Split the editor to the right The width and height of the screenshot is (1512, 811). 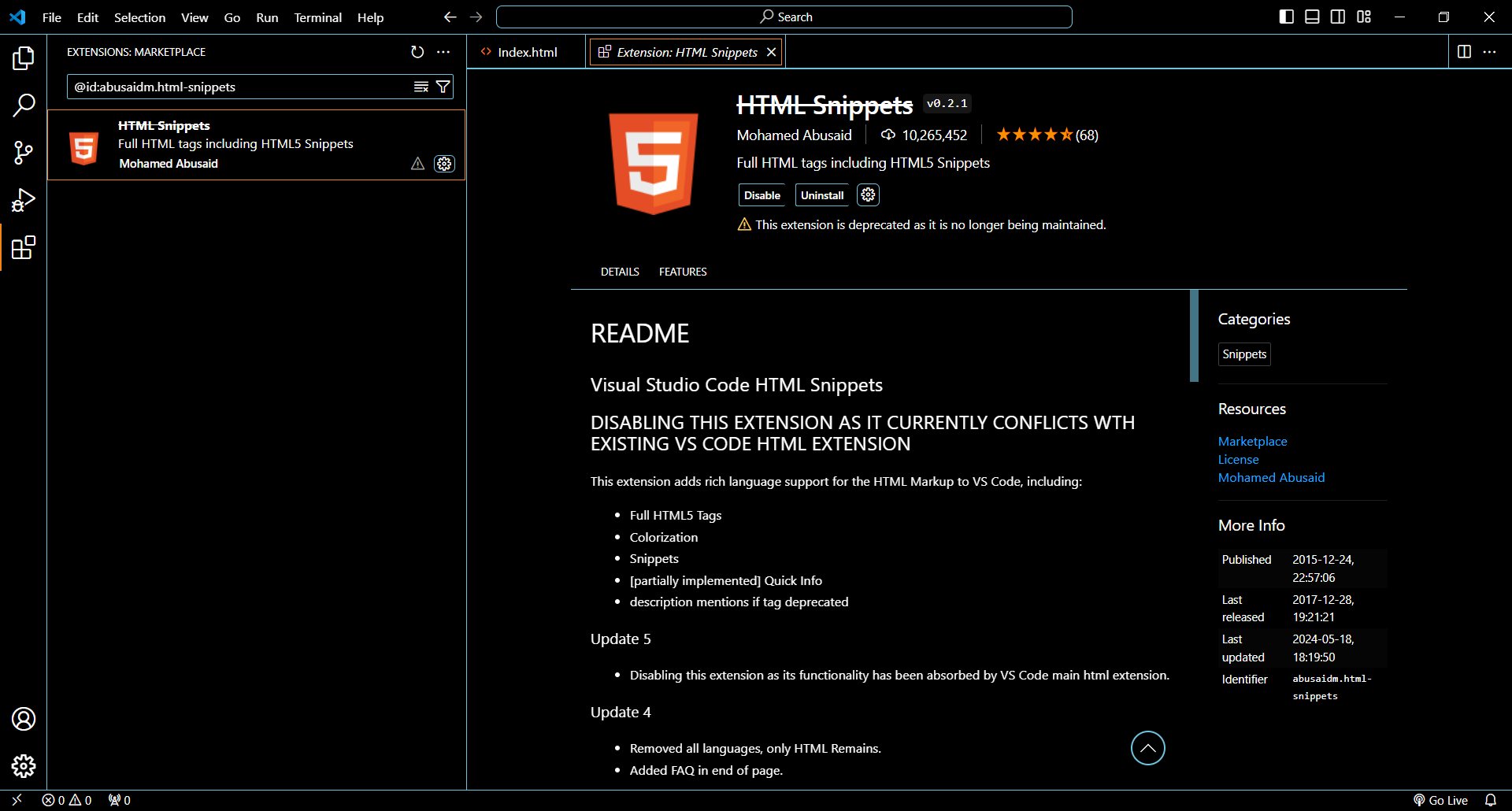1464,52
